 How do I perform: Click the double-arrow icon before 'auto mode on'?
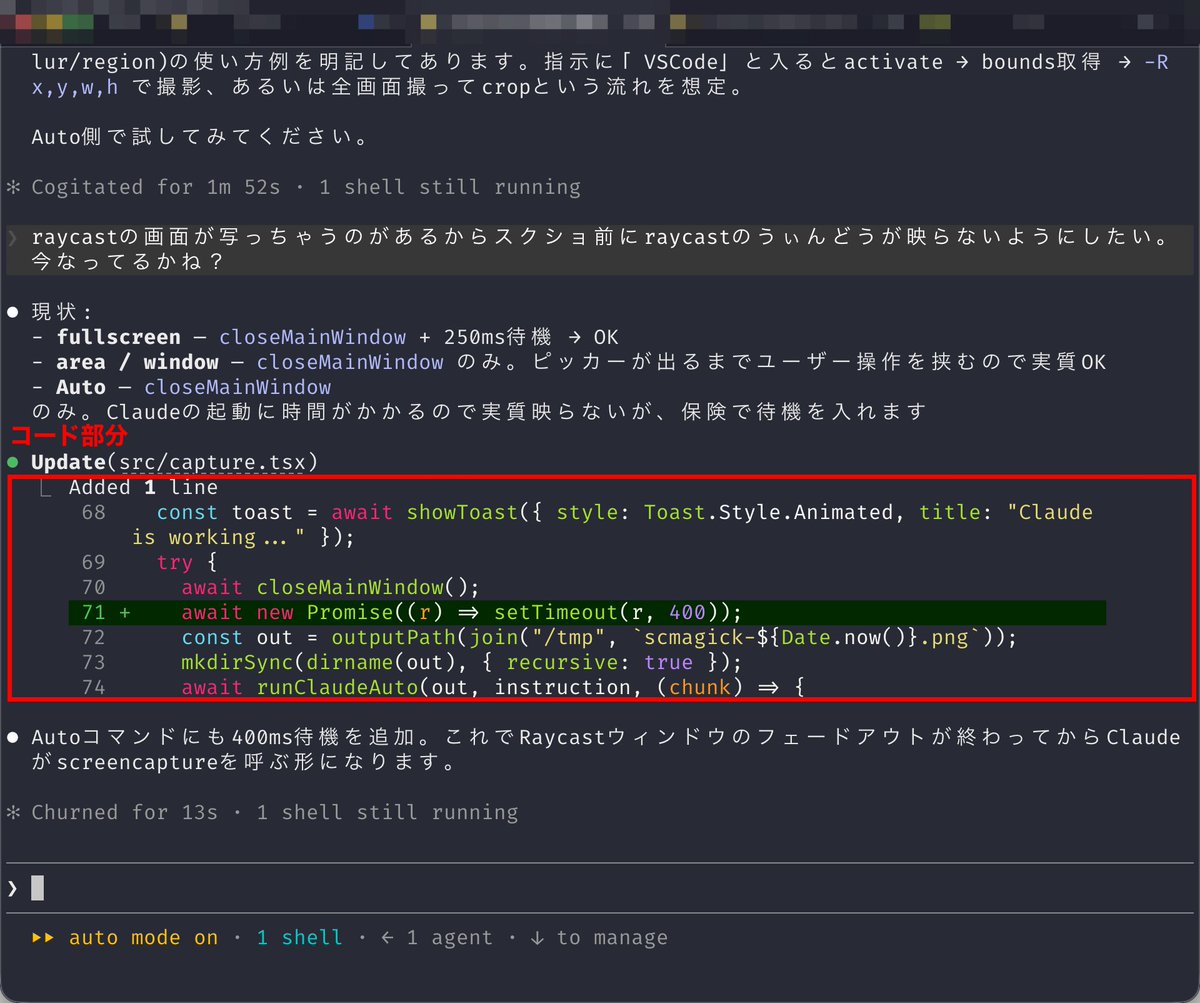pos(43,938)
